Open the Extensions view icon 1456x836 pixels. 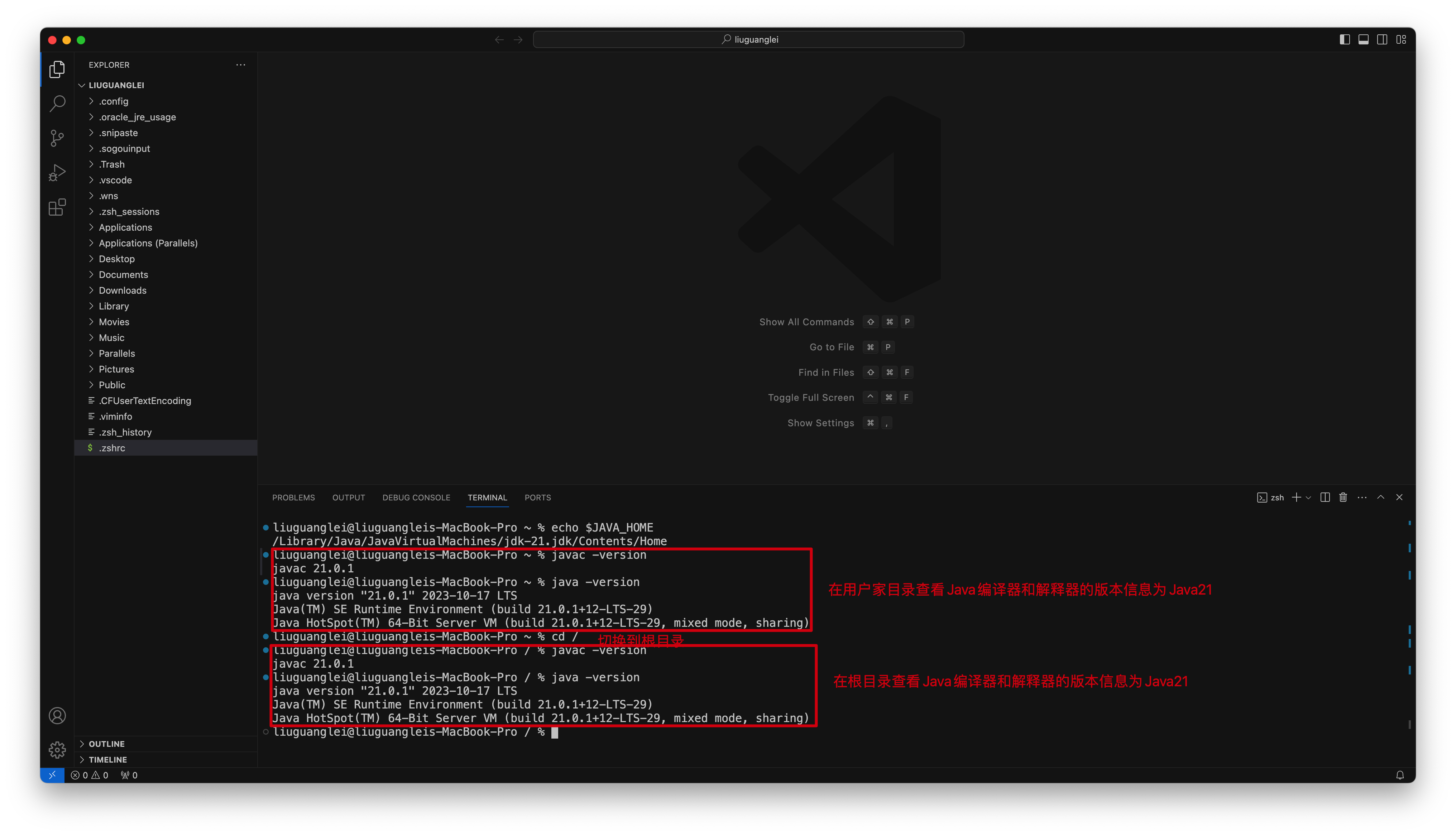tap(57, 207)
